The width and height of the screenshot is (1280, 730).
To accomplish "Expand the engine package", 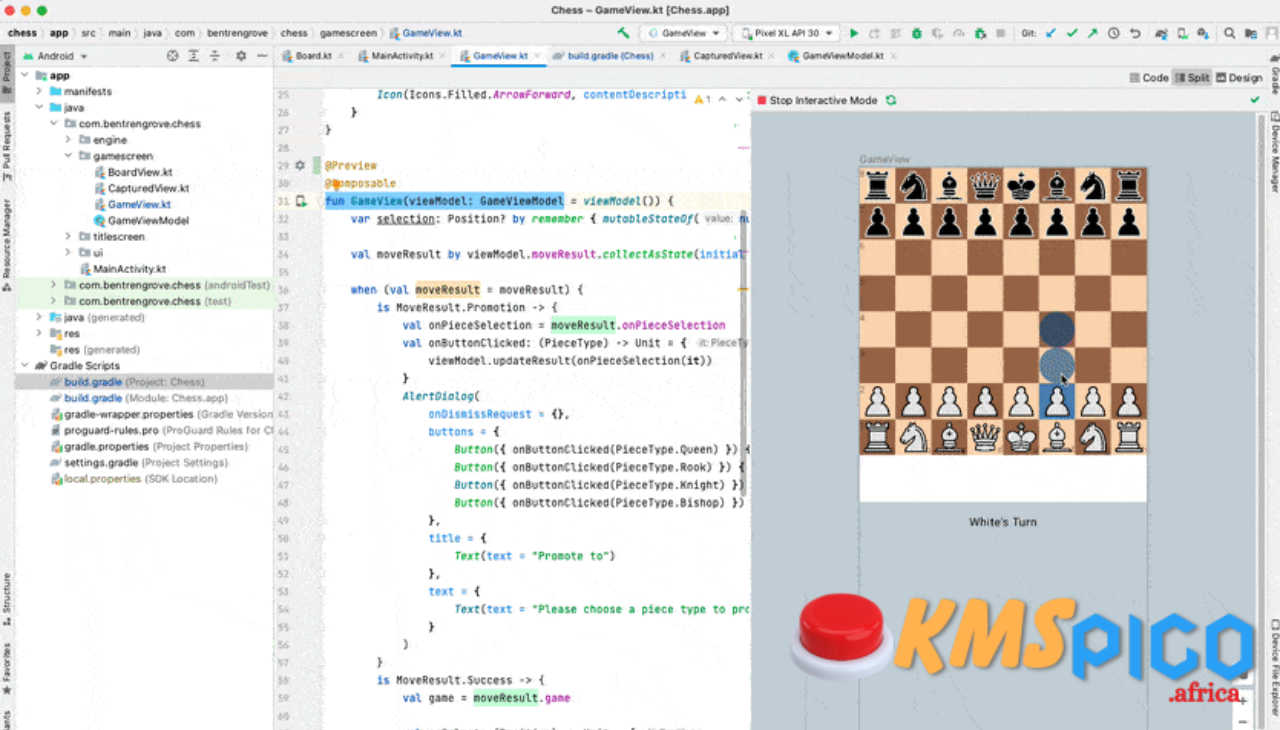I will [x=68, y=140].
